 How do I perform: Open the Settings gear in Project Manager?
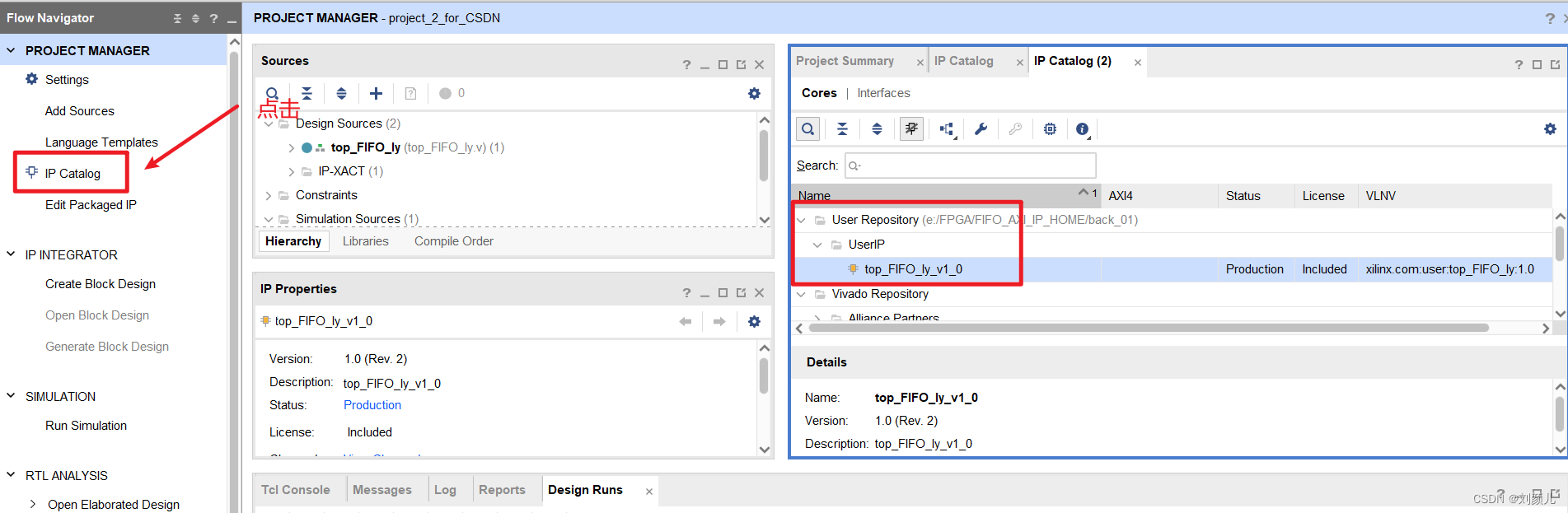tap(31, 79)
